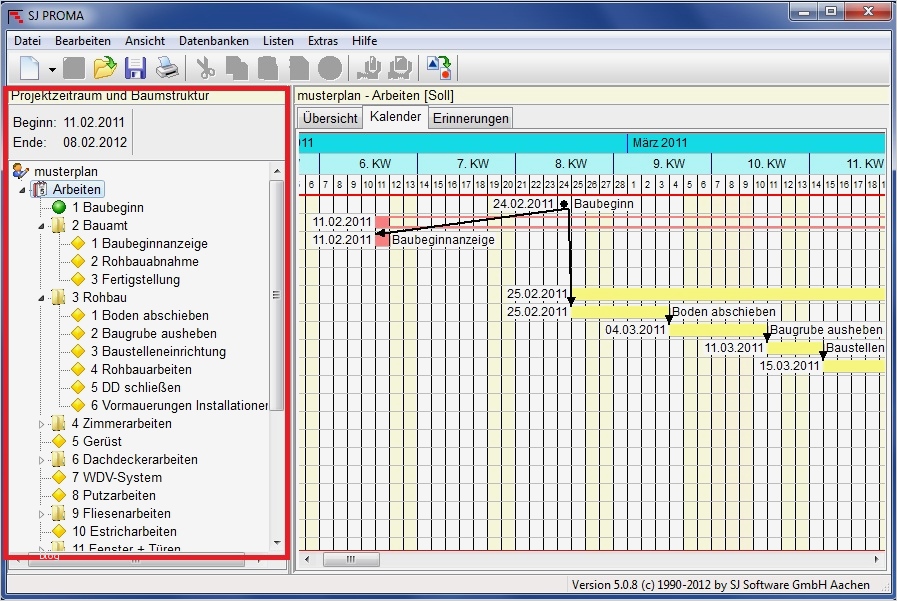Select the 10 Estricharbeiten tree item
This screenshot has height=601, width=897.
[124, 531]
